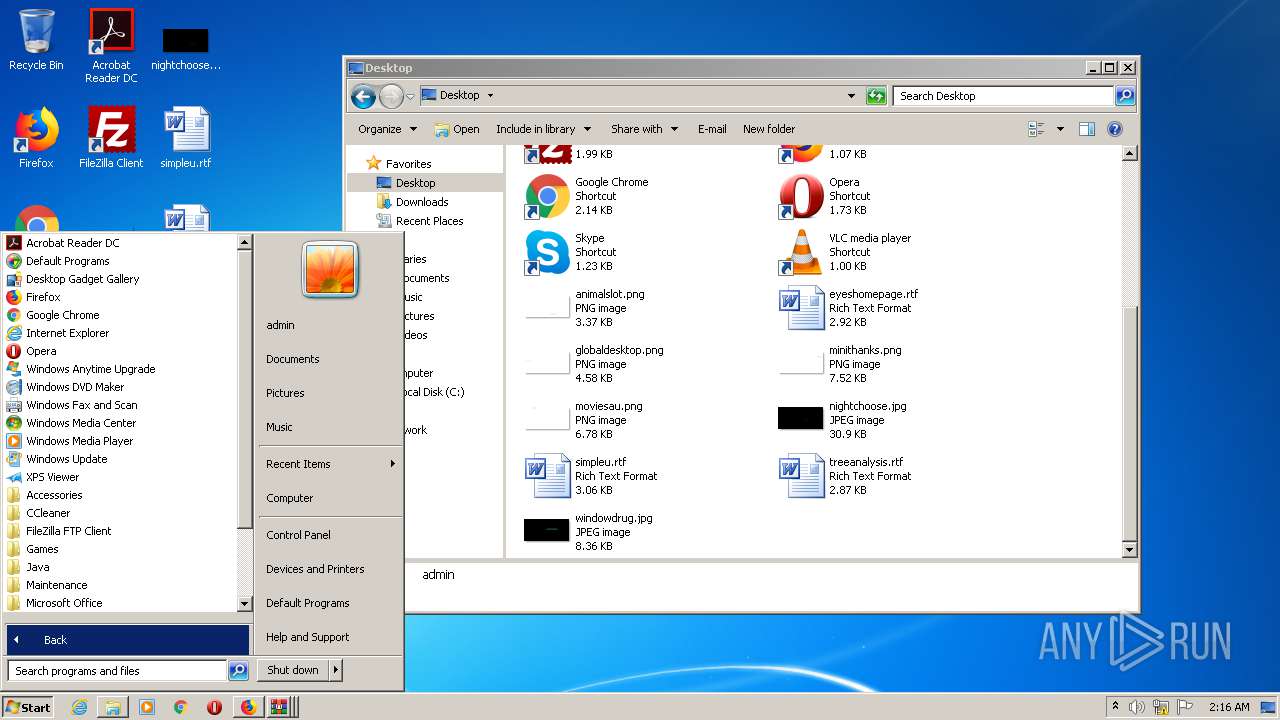Viewport: 1280px width, 720px height.
Task: Open Documents link in Start menu
Action: coord(292,359)
